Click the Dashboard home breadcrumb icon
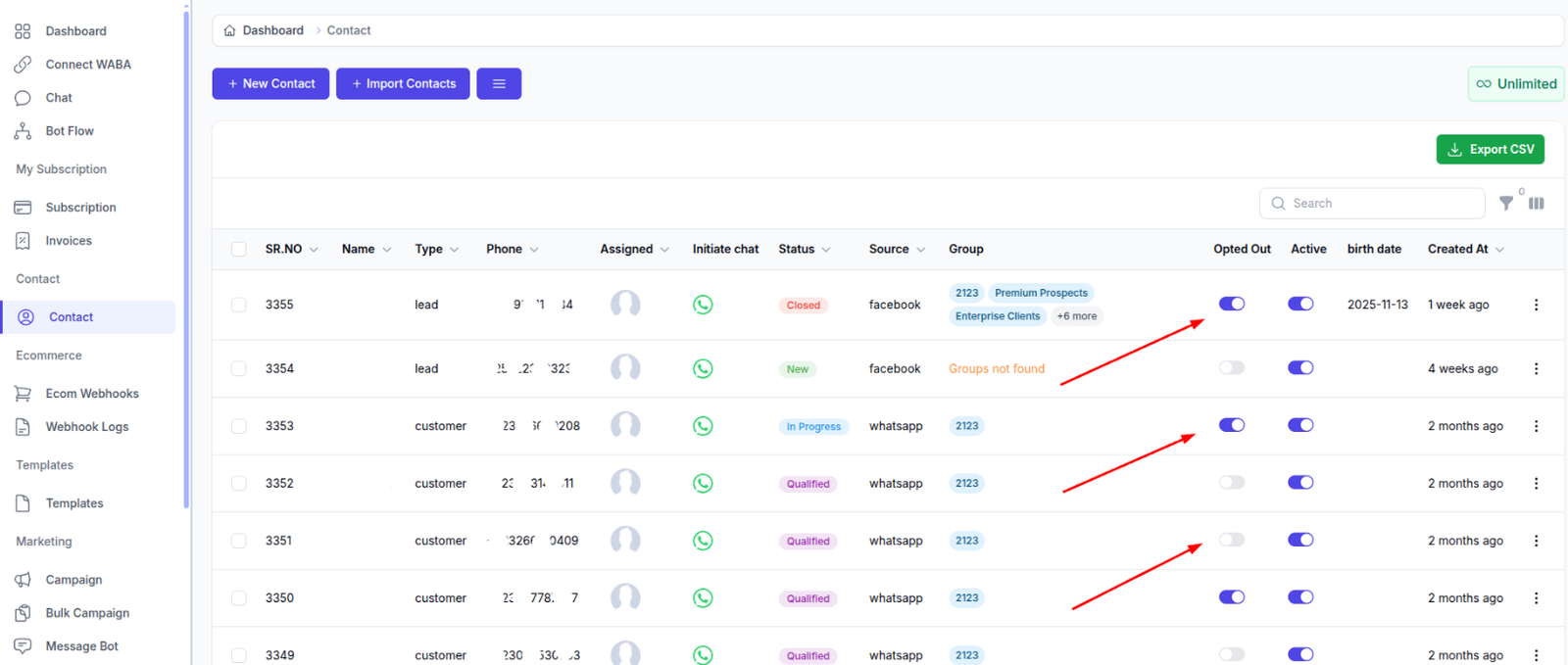1568x665 pixels. [229, 30]
